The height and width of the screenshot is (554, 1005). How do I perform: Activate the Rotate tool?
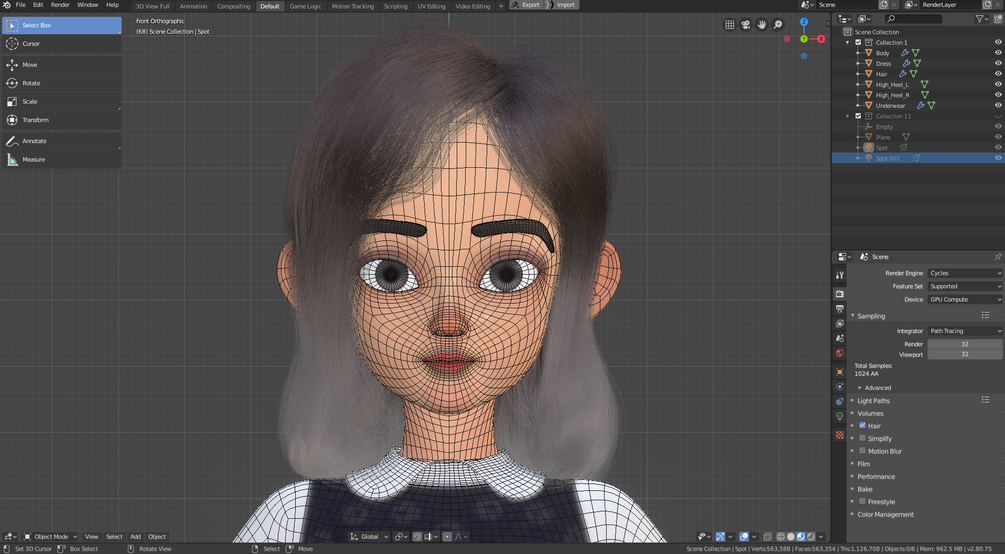click(x=62, y=83)
